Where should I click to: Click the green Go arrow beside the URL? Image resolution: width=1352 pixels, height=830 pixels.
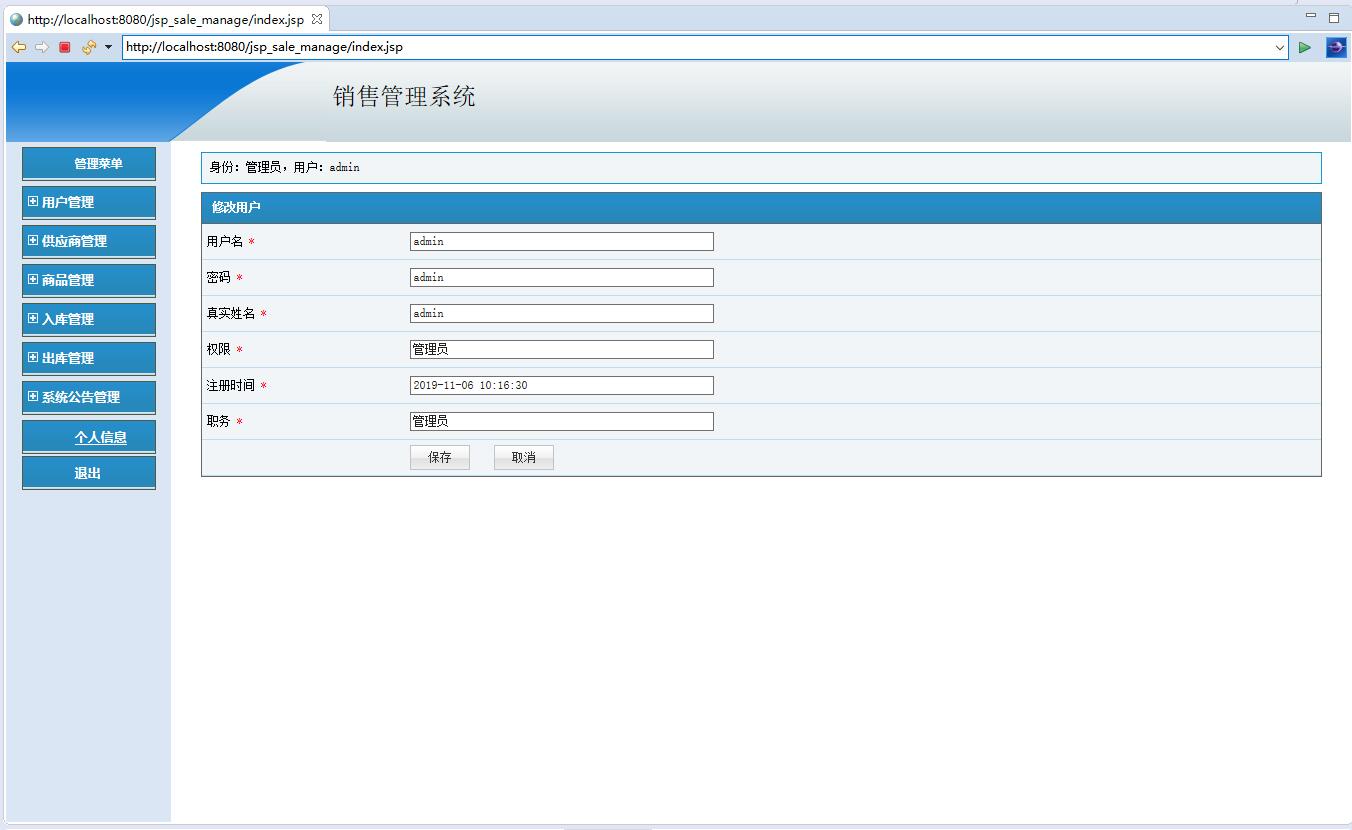tap(1304, 47)
